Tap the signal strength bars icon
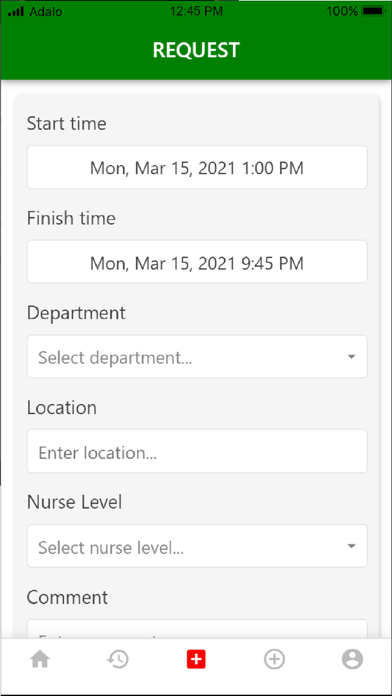 (16, 12)
